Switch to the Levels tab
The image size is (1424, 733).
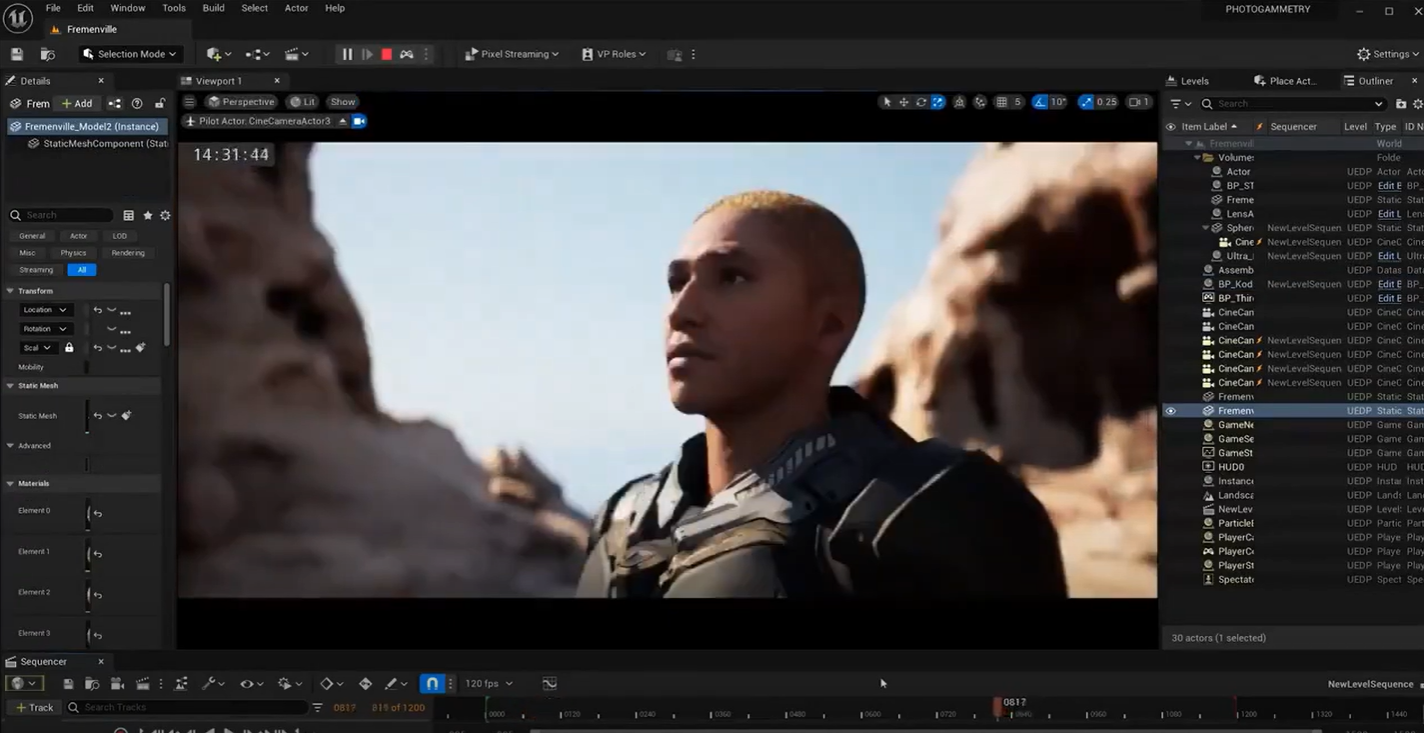[1194, 81]
